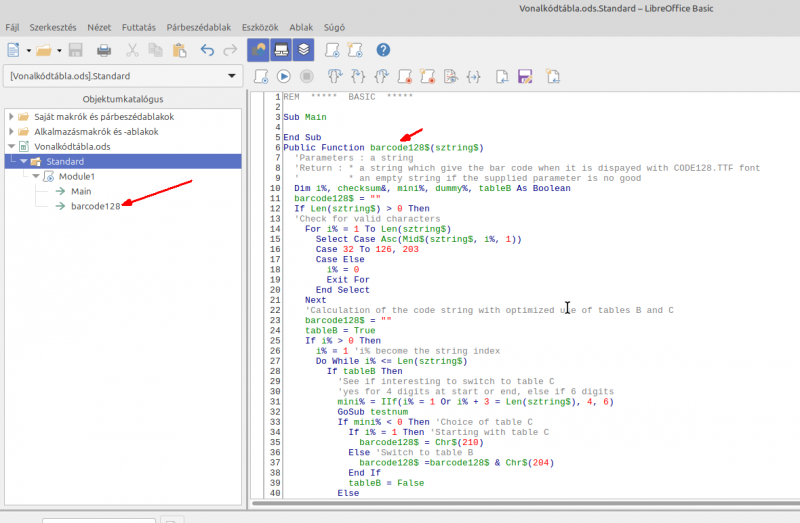This screenshot has height=523, width=800.
Task: Collapse the Vonalkódtábla.ods tree node
Action: tap(11, 146)
